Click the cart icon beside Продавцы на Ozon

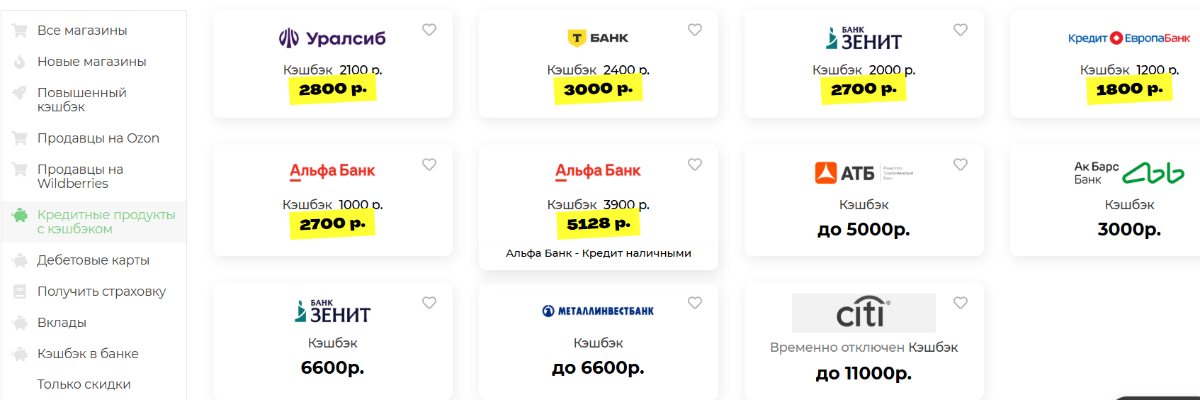point(18,138)
